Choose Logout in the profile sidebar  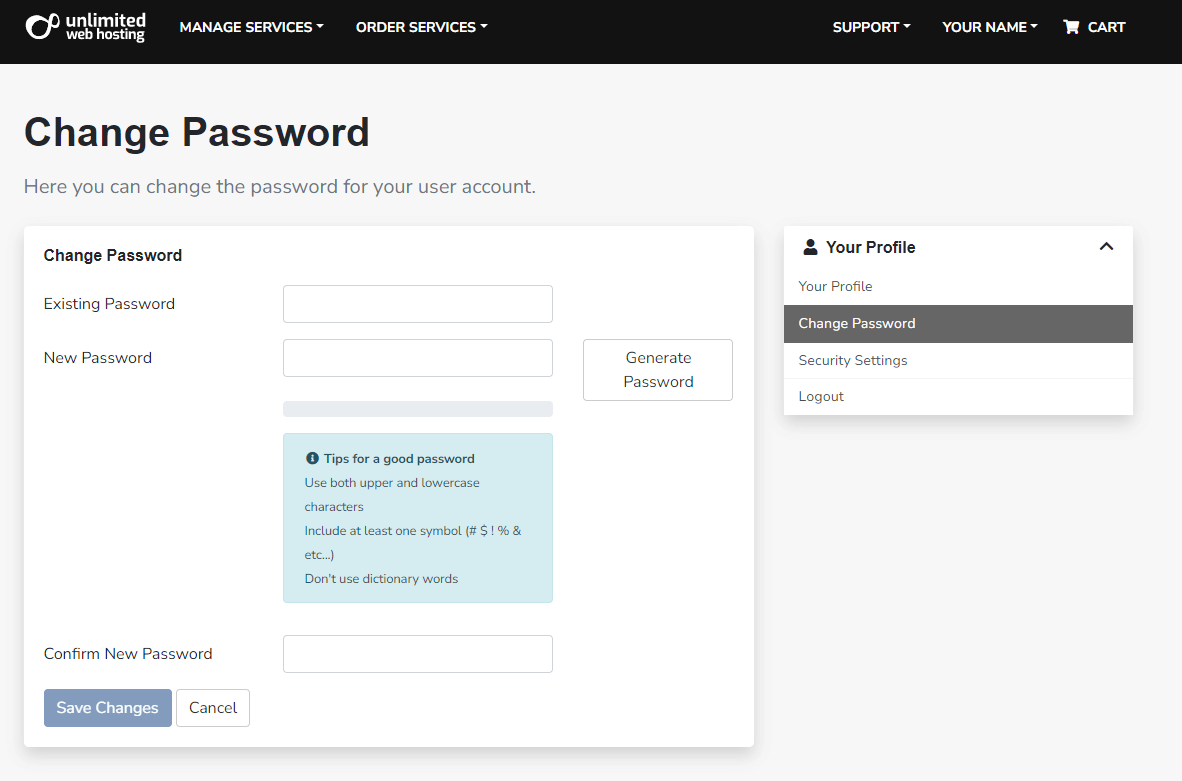(x=958, y=397)
